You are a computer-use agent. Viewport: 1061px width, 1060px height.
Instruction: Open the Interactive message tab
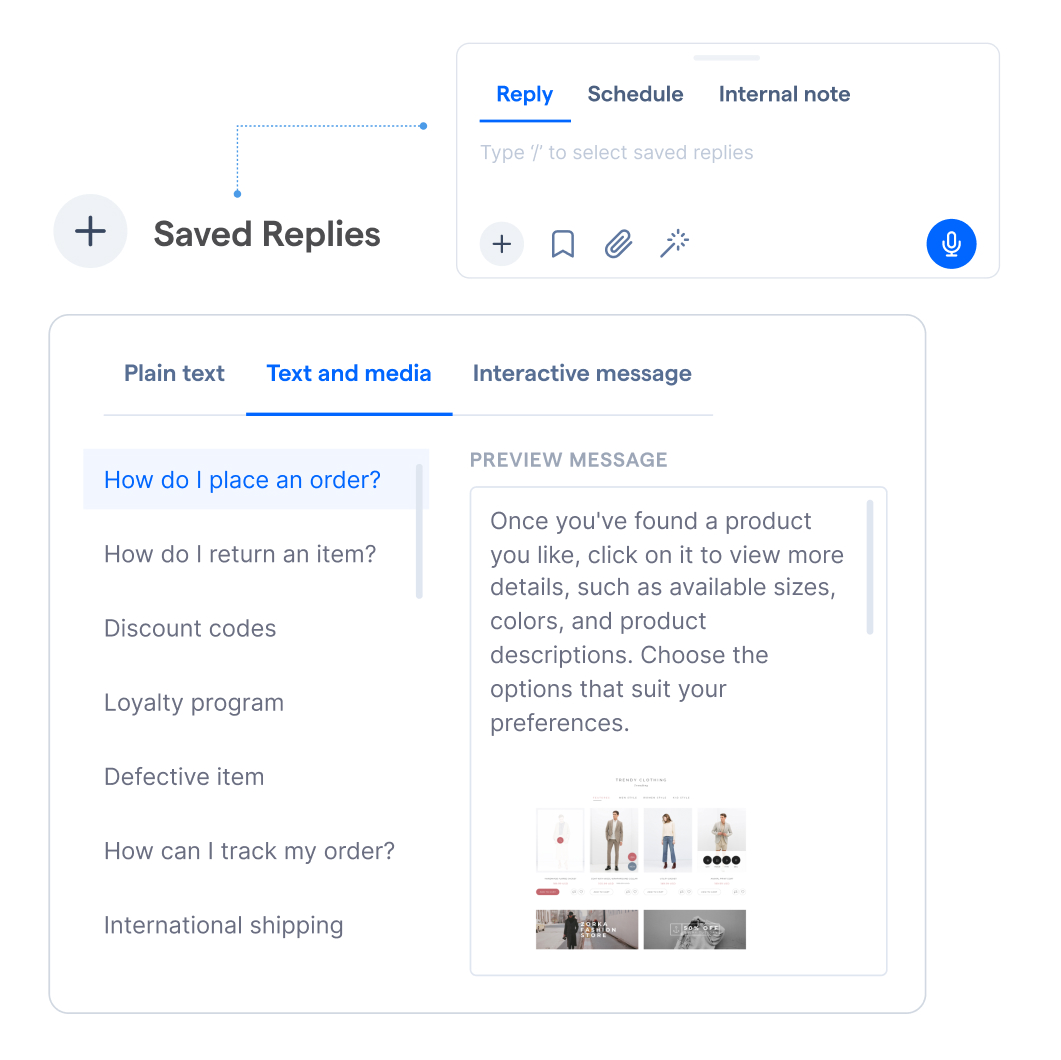tap(582, 373)
